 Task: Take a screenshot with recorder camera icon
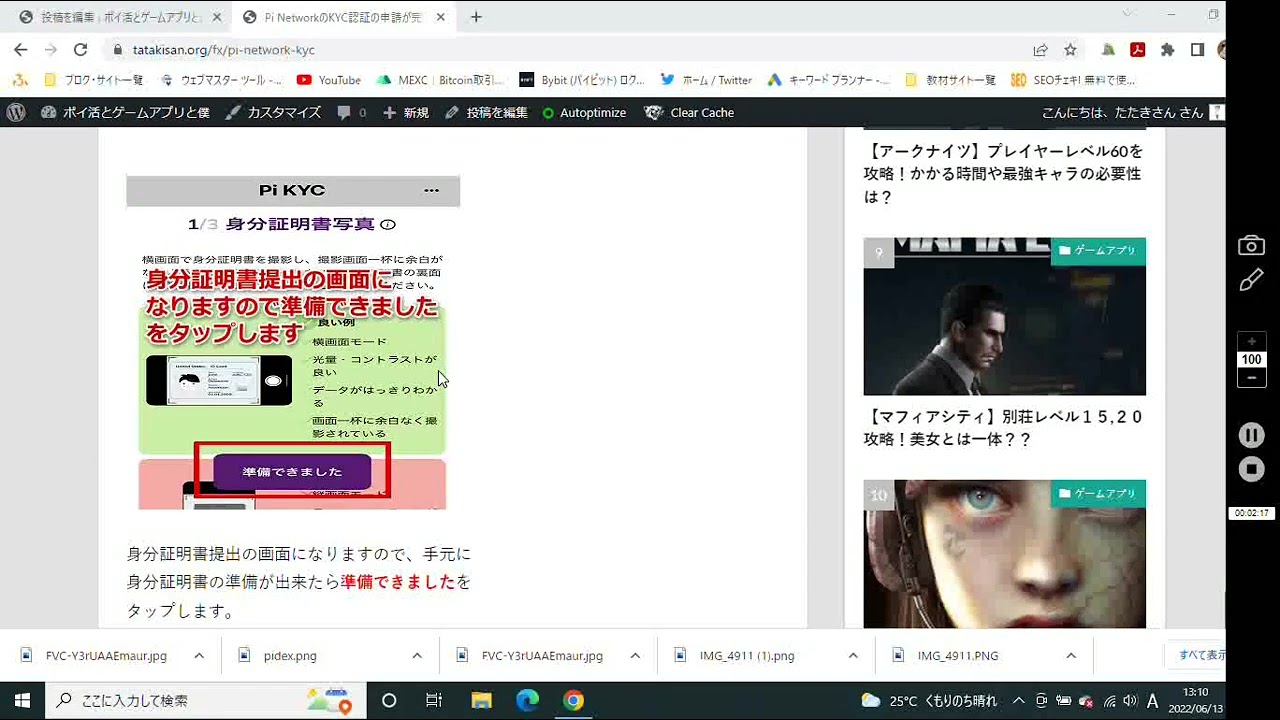[1251, 245]
